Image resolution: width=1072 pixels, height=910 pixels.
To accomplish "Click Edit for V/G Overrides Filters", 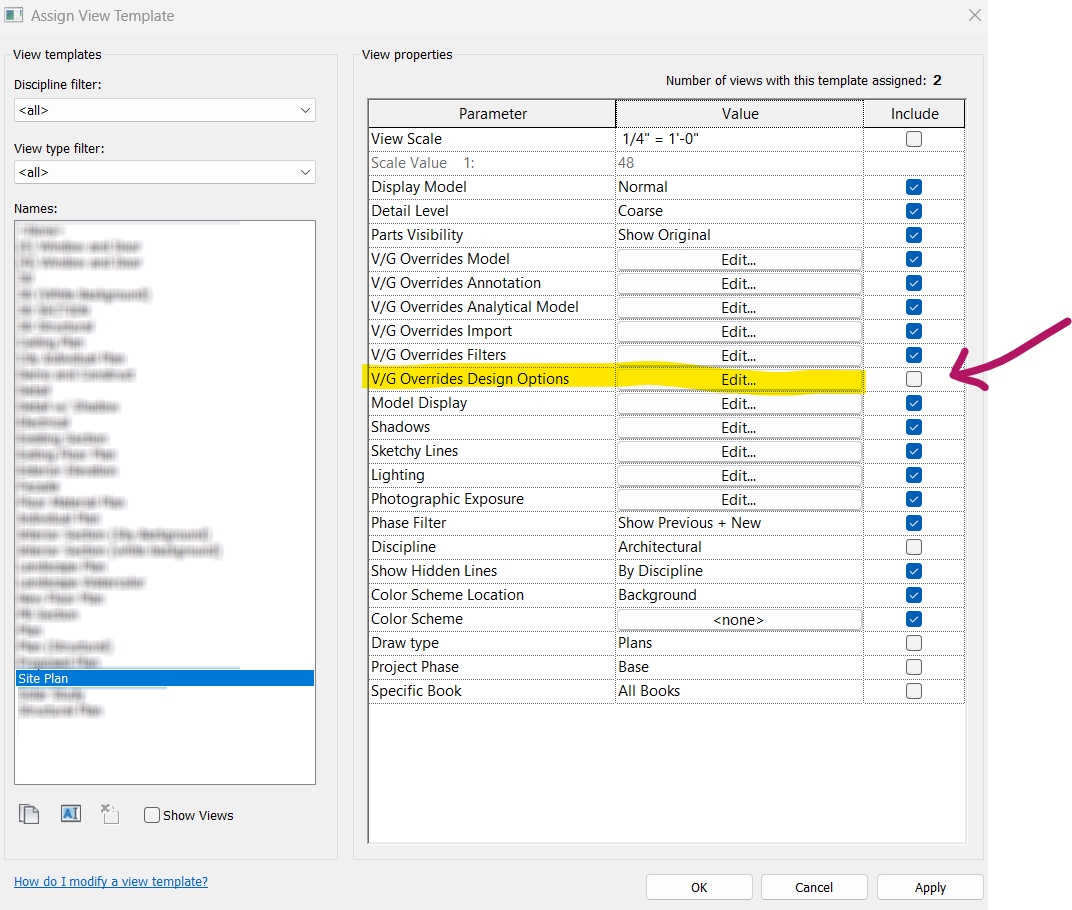I will [x=738, y=355].
